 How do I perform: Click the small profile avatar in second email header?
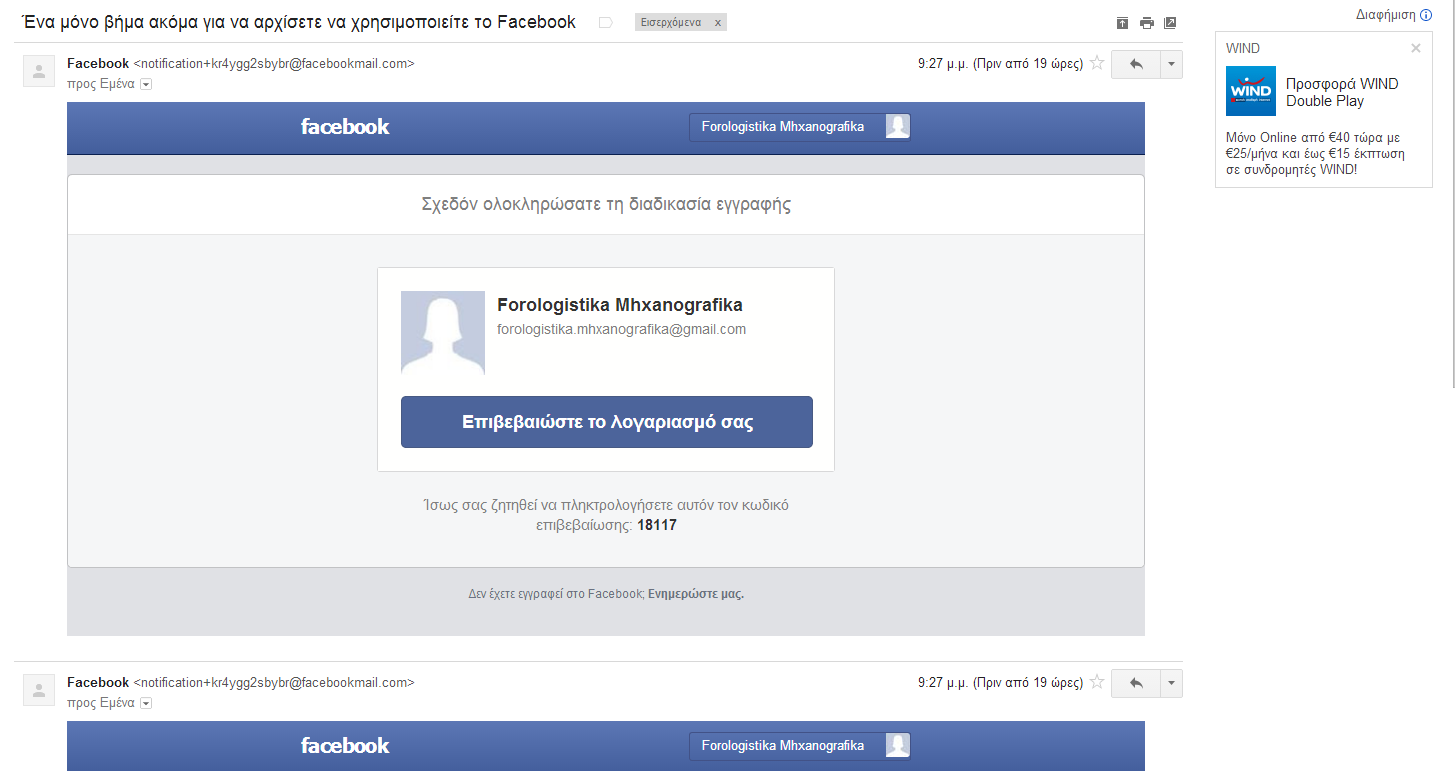(898, 746)
